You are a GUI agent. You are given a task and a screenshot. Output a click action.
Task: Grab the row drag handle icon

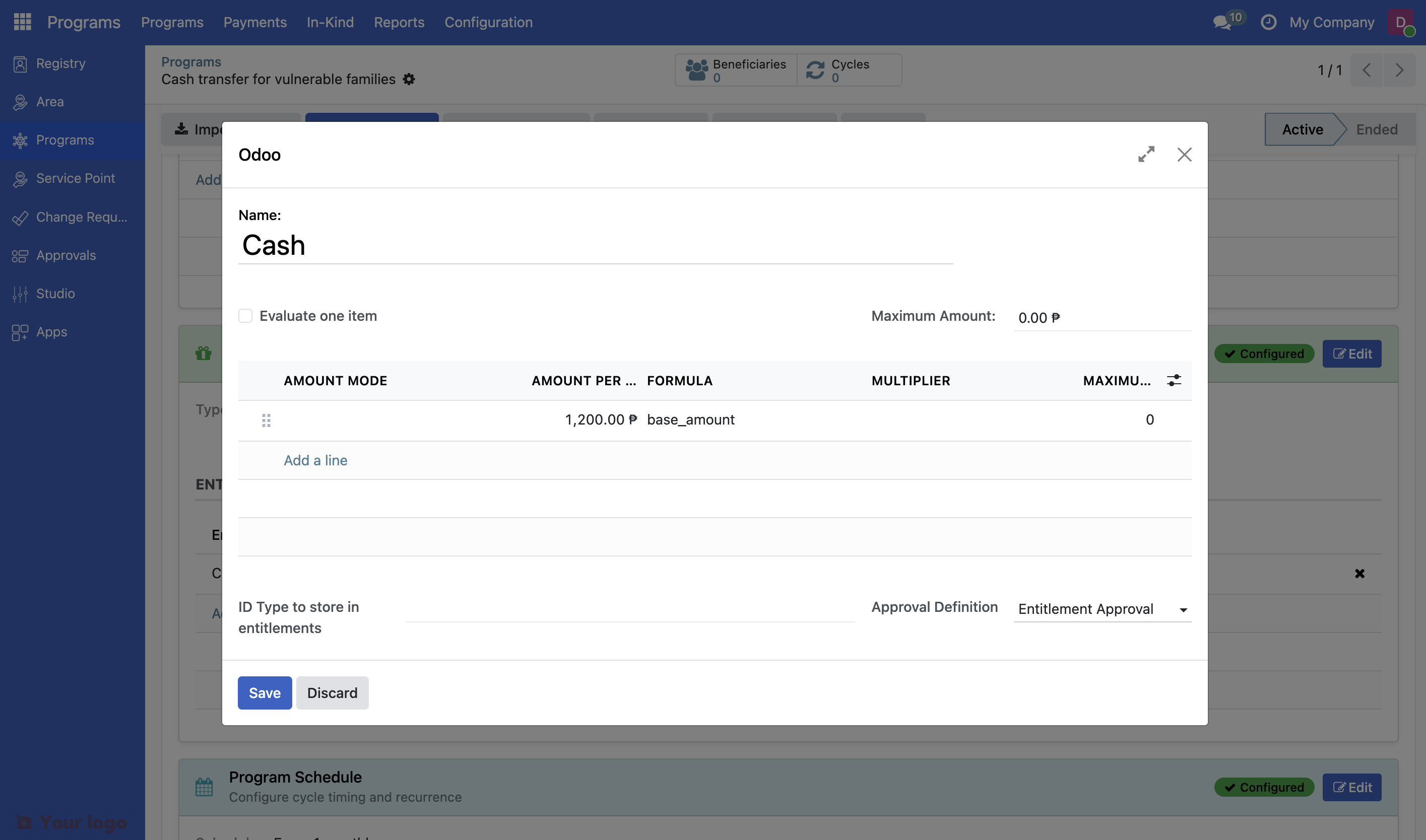[266, 420]
